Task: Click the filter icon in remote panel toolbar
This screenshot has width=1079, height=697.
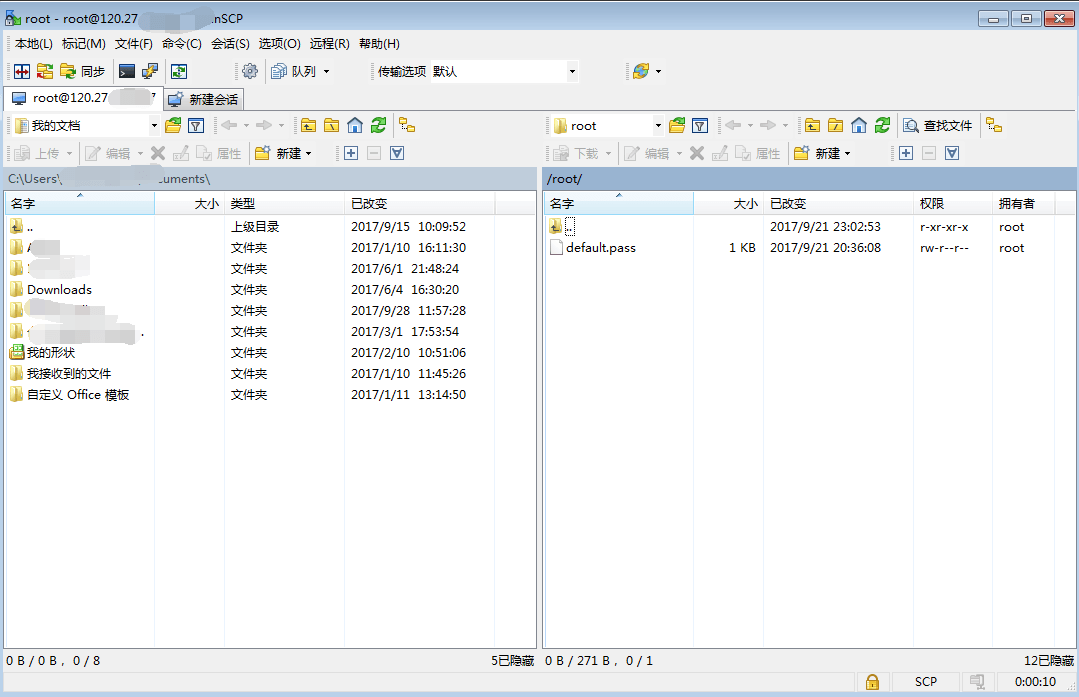Action: coord(700,126)
